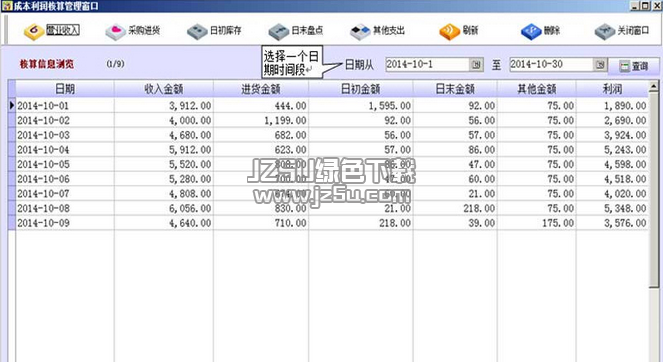
Task: Click profit cell 4,598.00
Action: pos(612,164)
